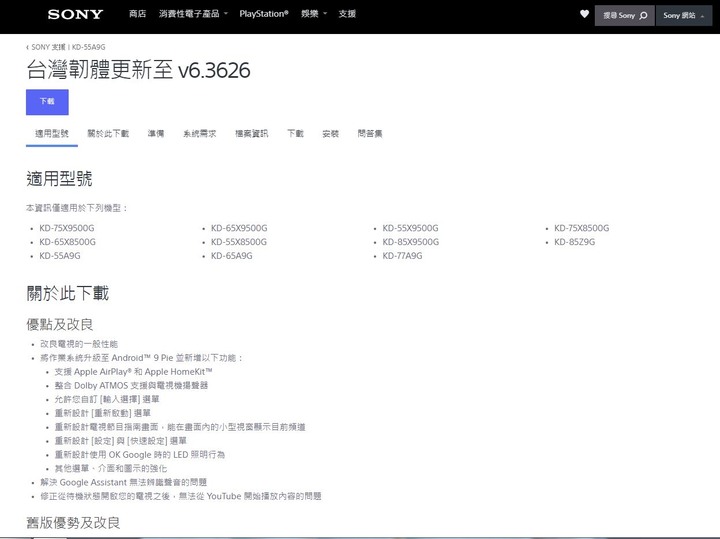Image resolution: width=720 pixels, height=539 pixels.
Task: Click model KD-85Z9G
Action: click(x=574, y=242)
